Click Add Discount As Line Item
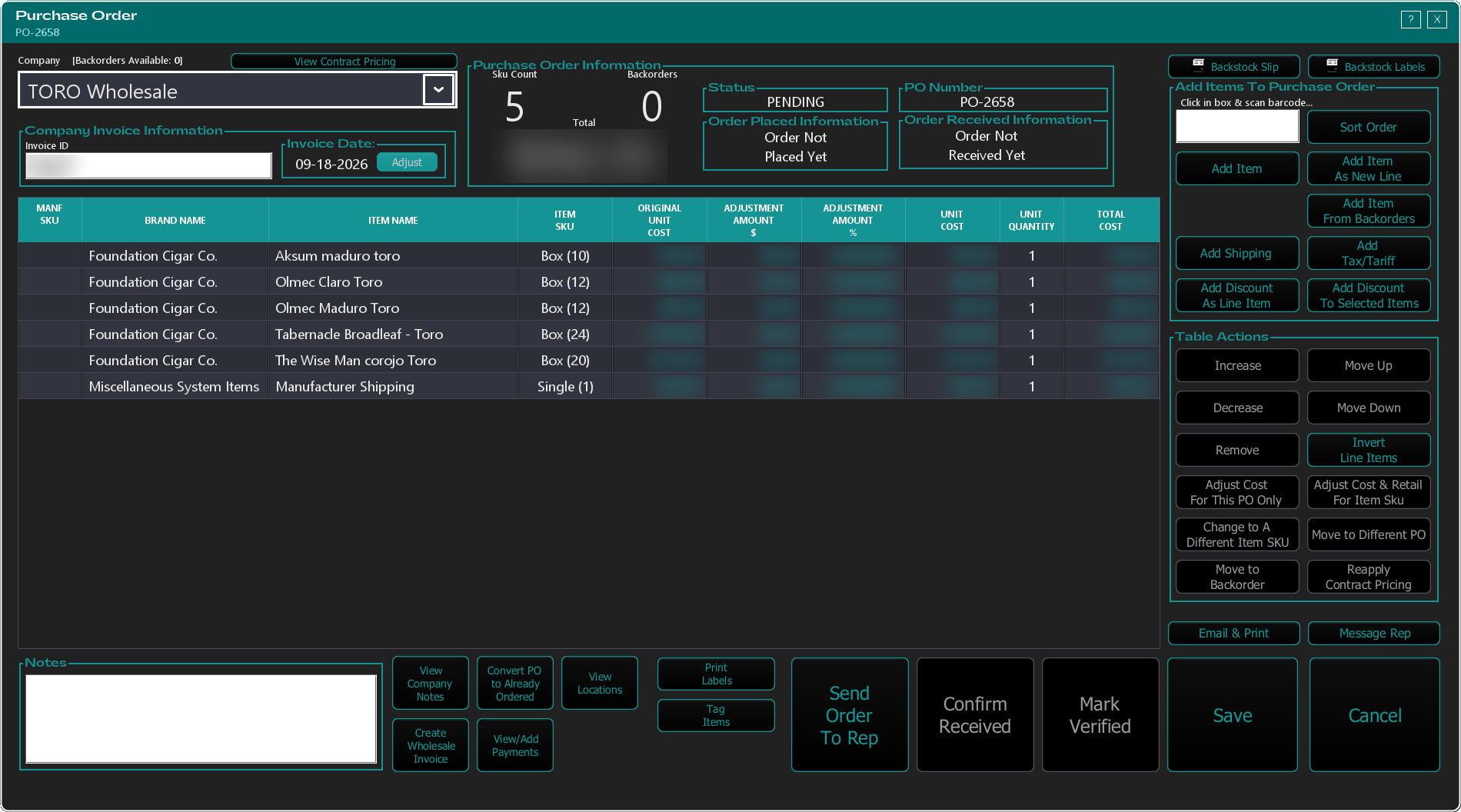Screen dimensions: 1461x812 1237,295
